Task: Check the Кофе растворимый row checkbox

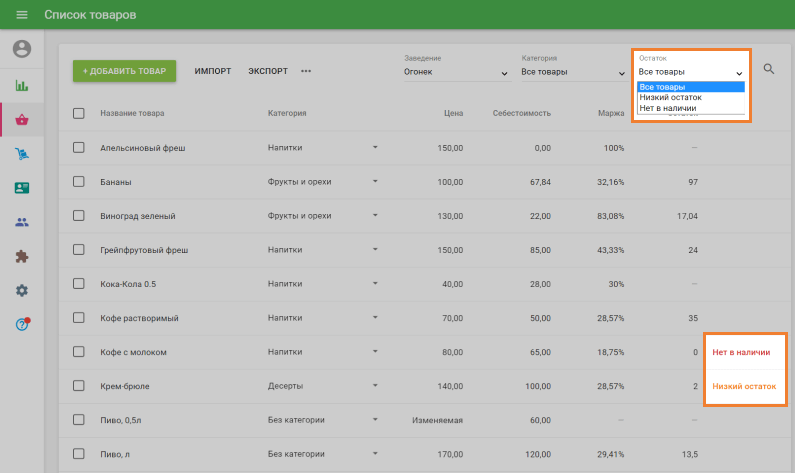Action: 79,317
